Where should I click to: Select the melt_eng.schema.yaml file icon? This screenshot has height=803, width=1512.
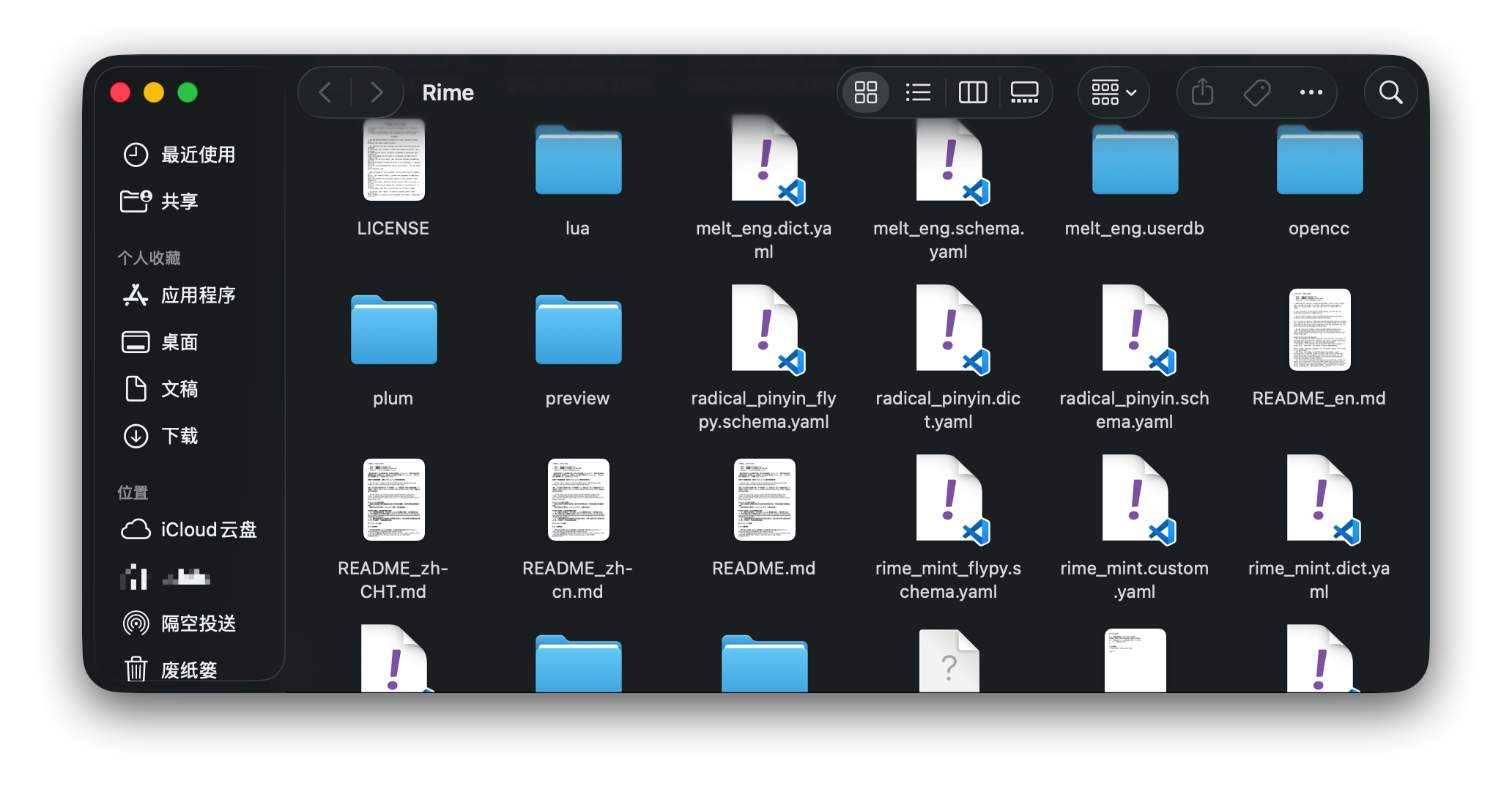point(952,161)
